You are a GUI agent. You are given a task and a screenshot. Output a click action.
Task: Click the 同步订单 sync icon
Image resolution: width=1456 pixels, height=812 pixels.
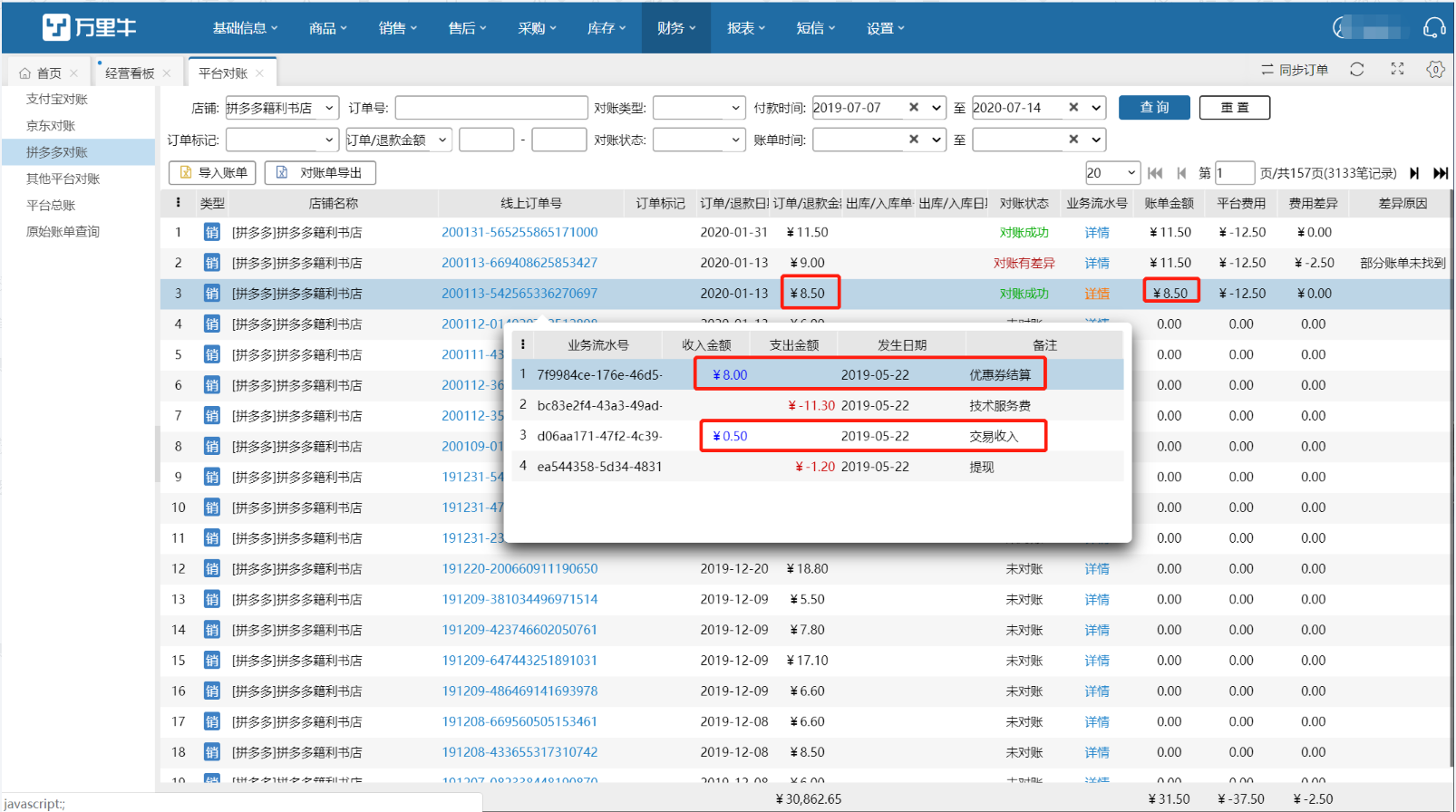(1267, 70)
